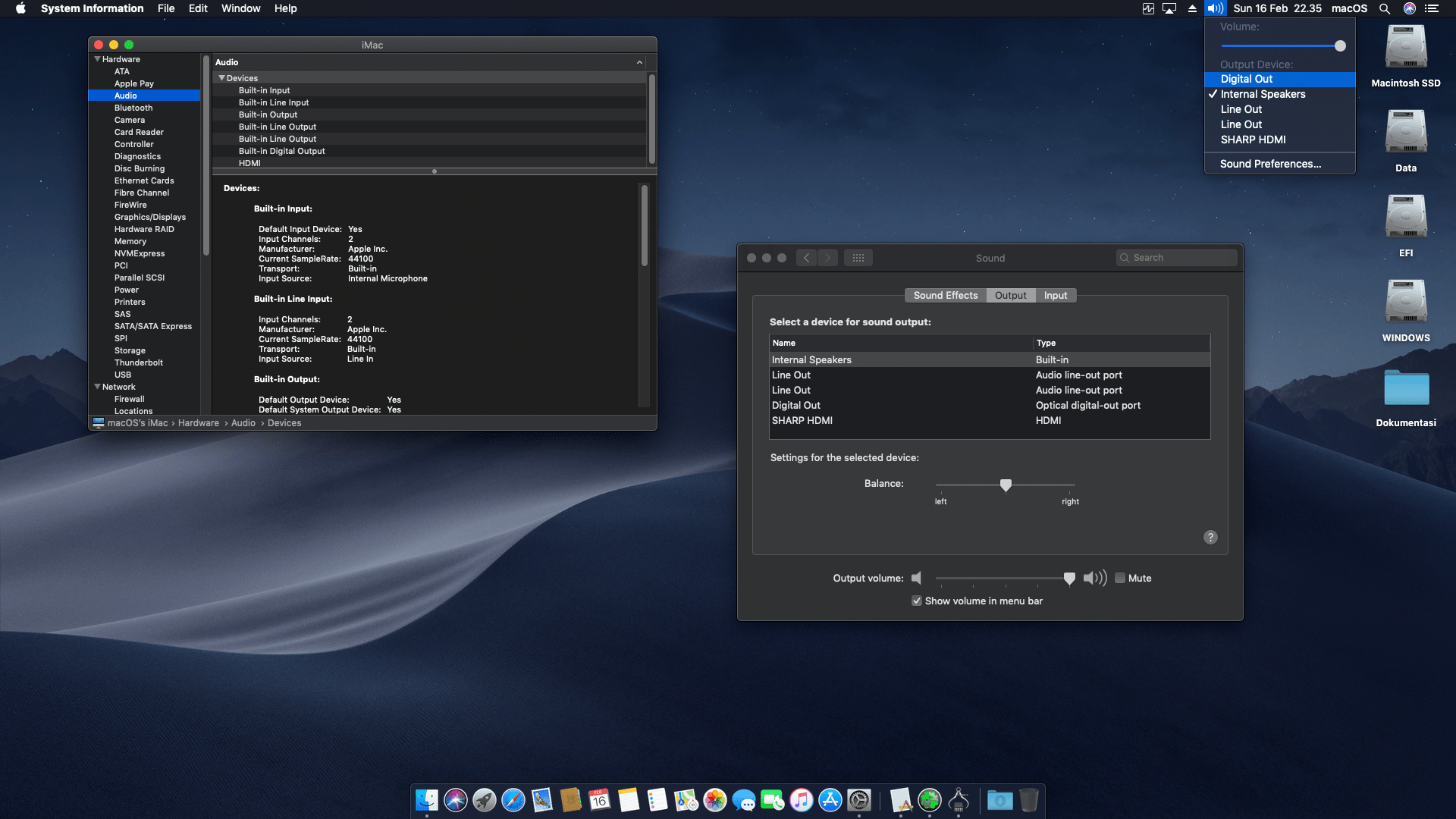Select the Output tab
1456x819 pixels.
(1011, 296)
